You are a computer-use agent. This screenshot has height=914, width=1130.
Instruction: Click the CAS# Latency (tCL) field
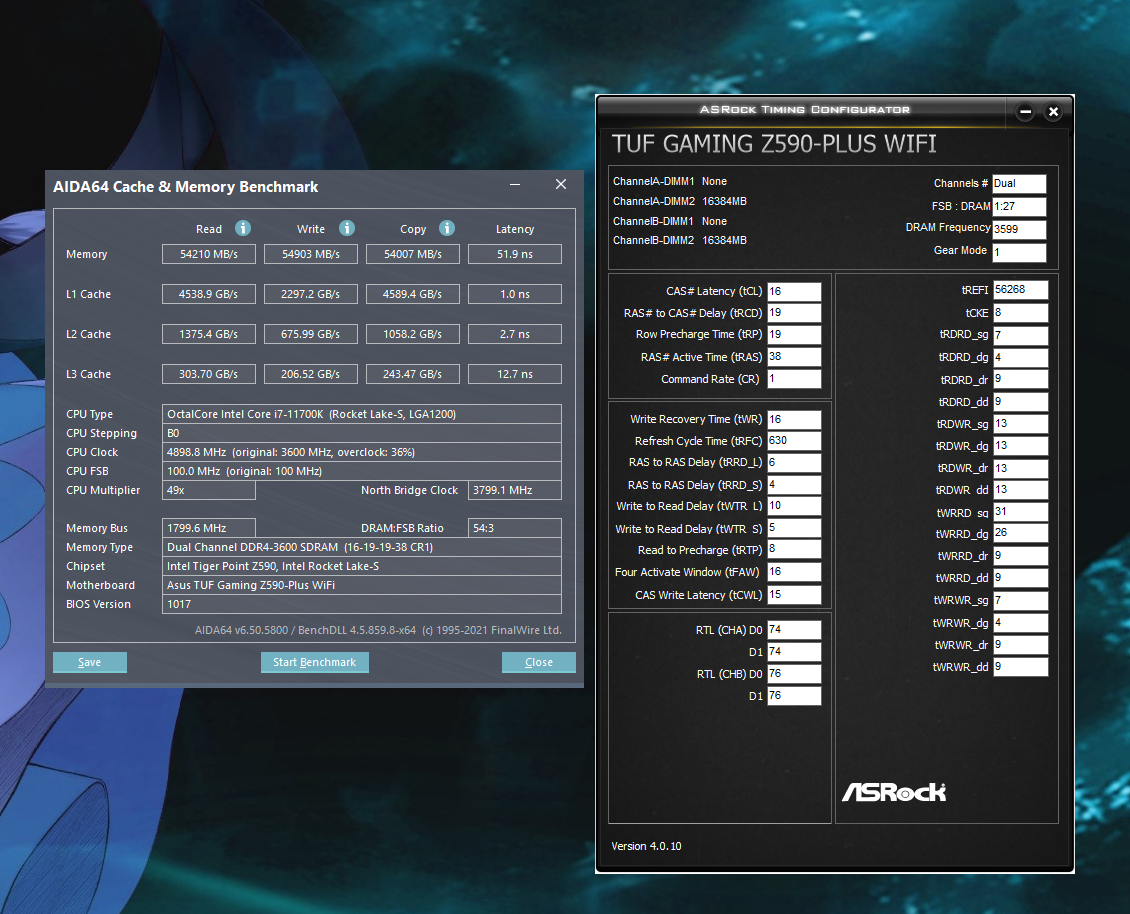(x=794, y=291)
